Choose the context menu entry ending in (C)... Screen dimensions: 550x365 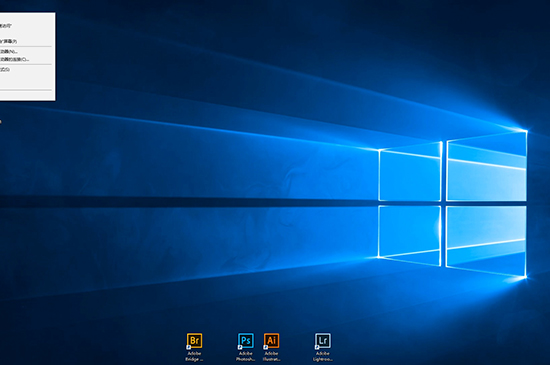(x=14, y=59)
